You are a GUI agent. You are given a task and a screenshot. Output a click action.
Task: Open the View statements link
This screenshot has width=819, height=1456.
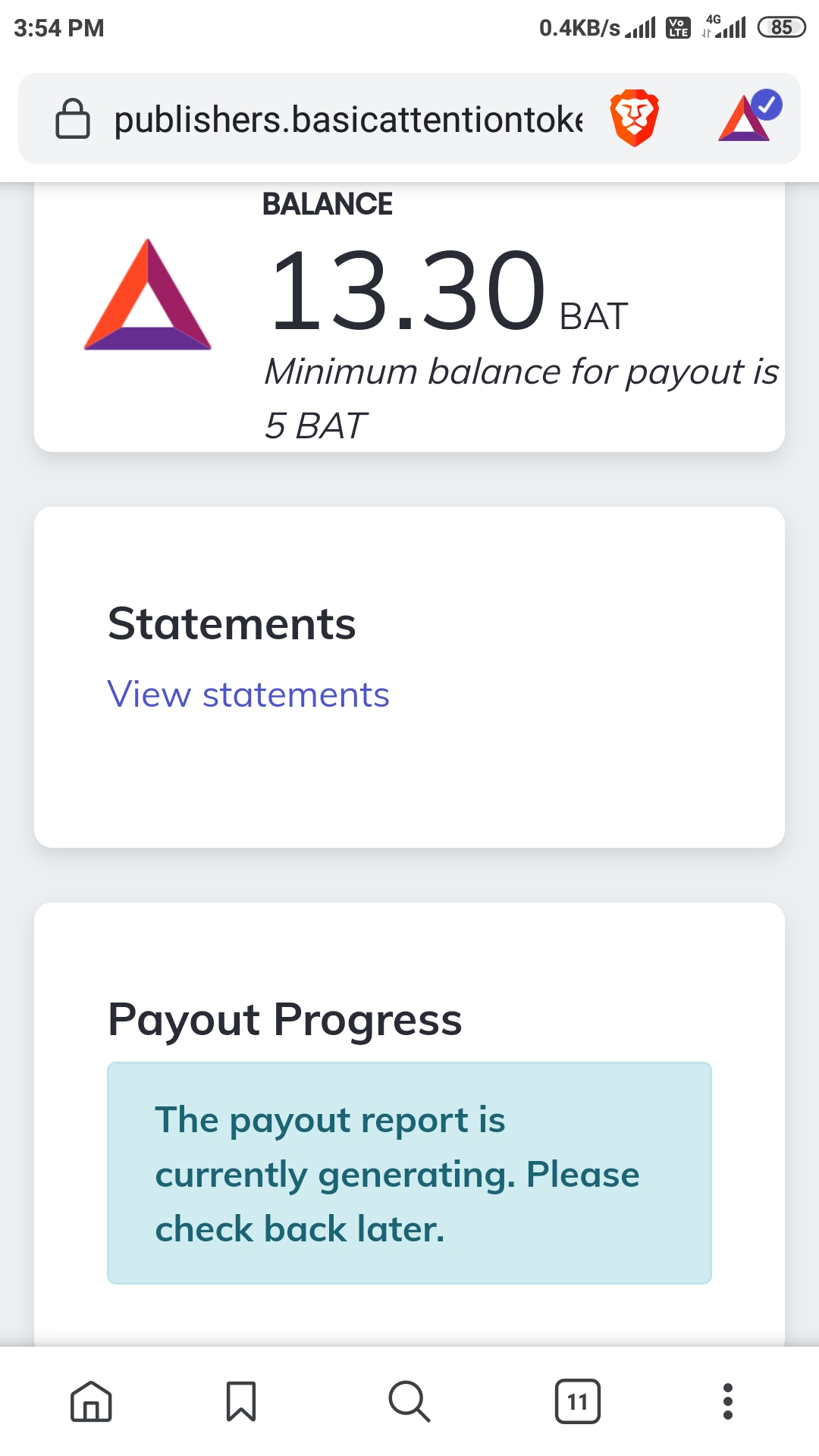tap(248, 694)
